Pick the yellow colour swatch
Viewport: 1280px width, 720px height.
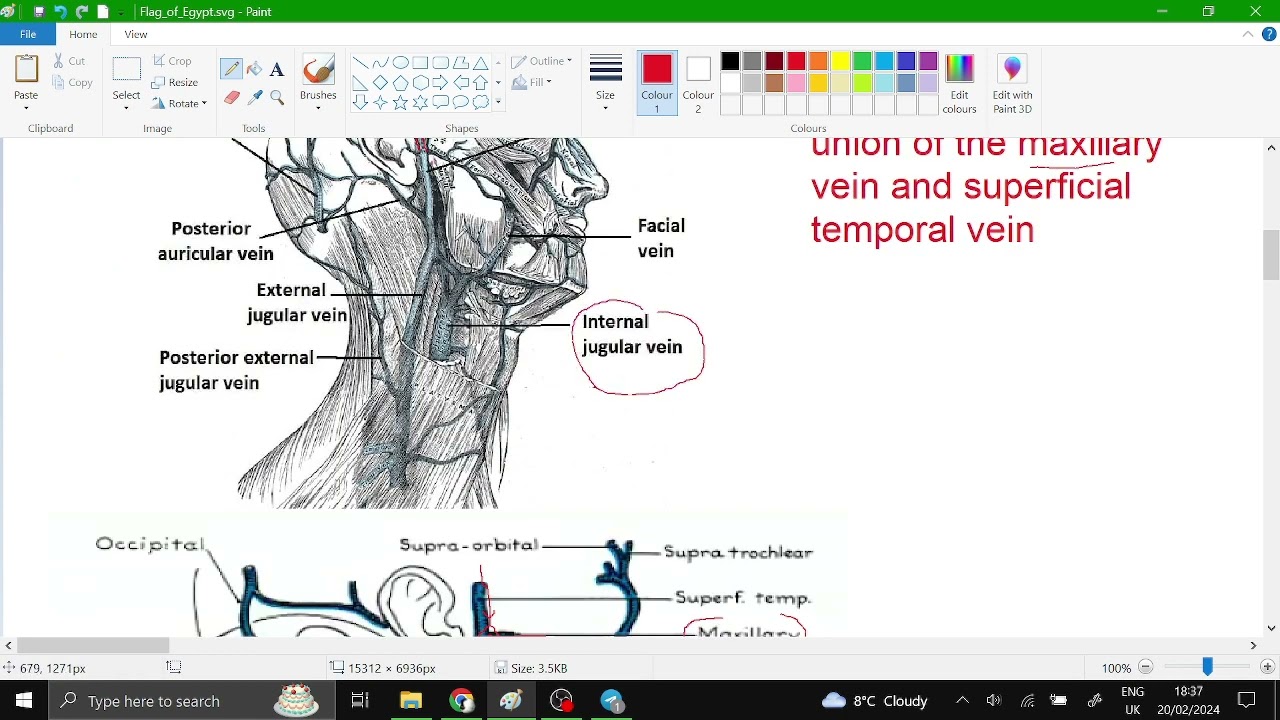pyautogui.click(x=840, y=62)
